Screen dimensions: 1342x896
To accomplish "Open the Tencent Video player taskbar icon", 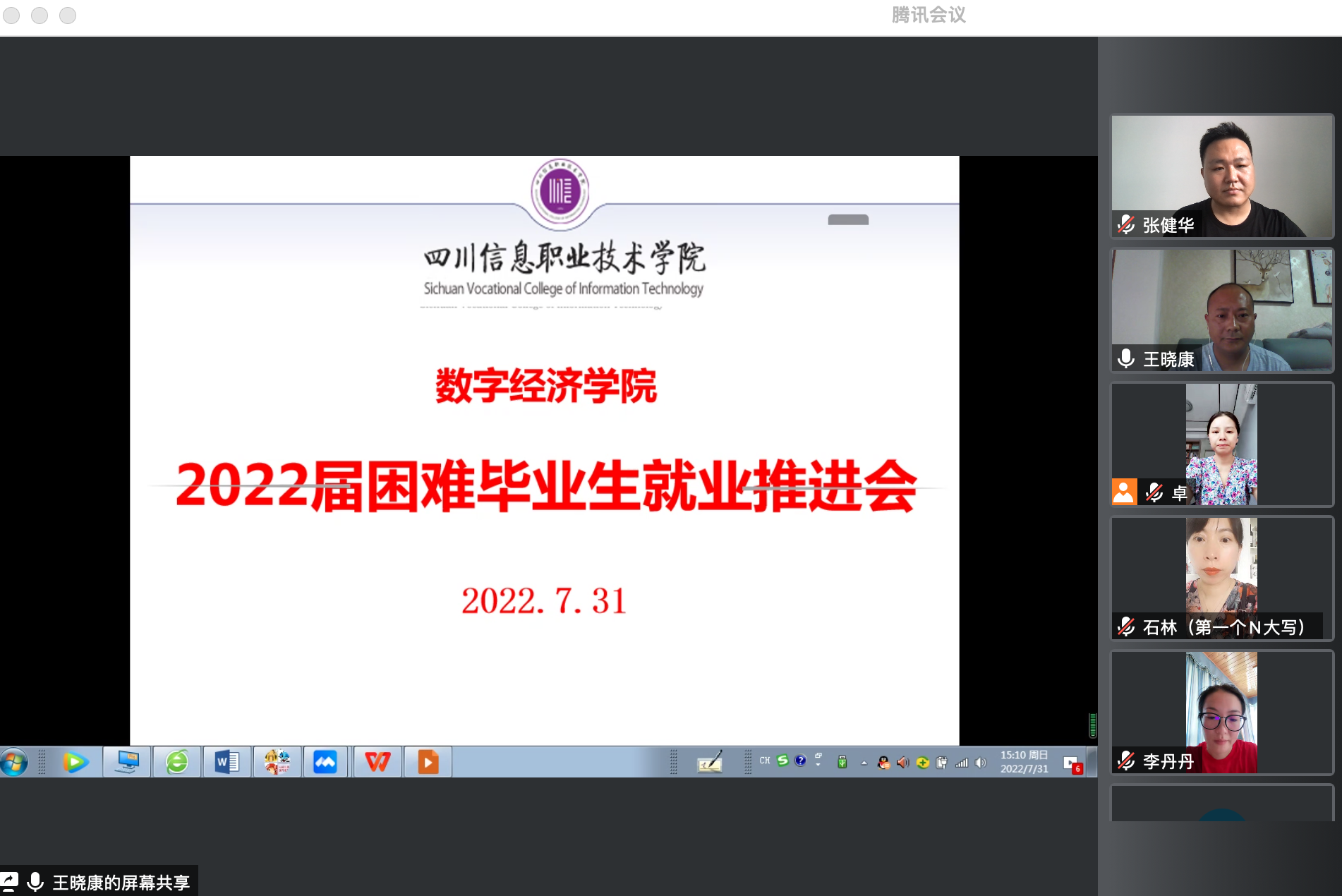I will tap(75, 762).
